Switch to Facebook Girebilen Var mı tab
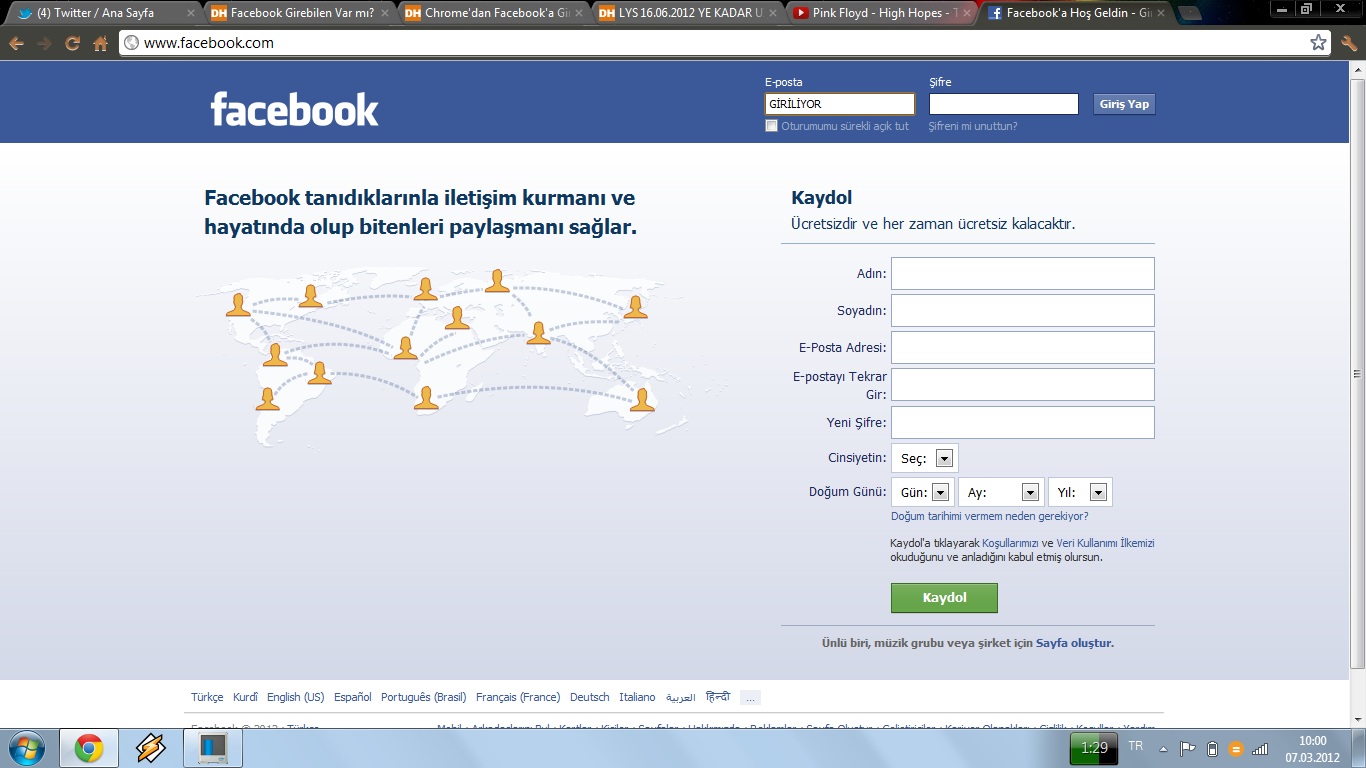The height and width of the screenshot is (768, 1366). pyautogui.click(x=300, y=13)
